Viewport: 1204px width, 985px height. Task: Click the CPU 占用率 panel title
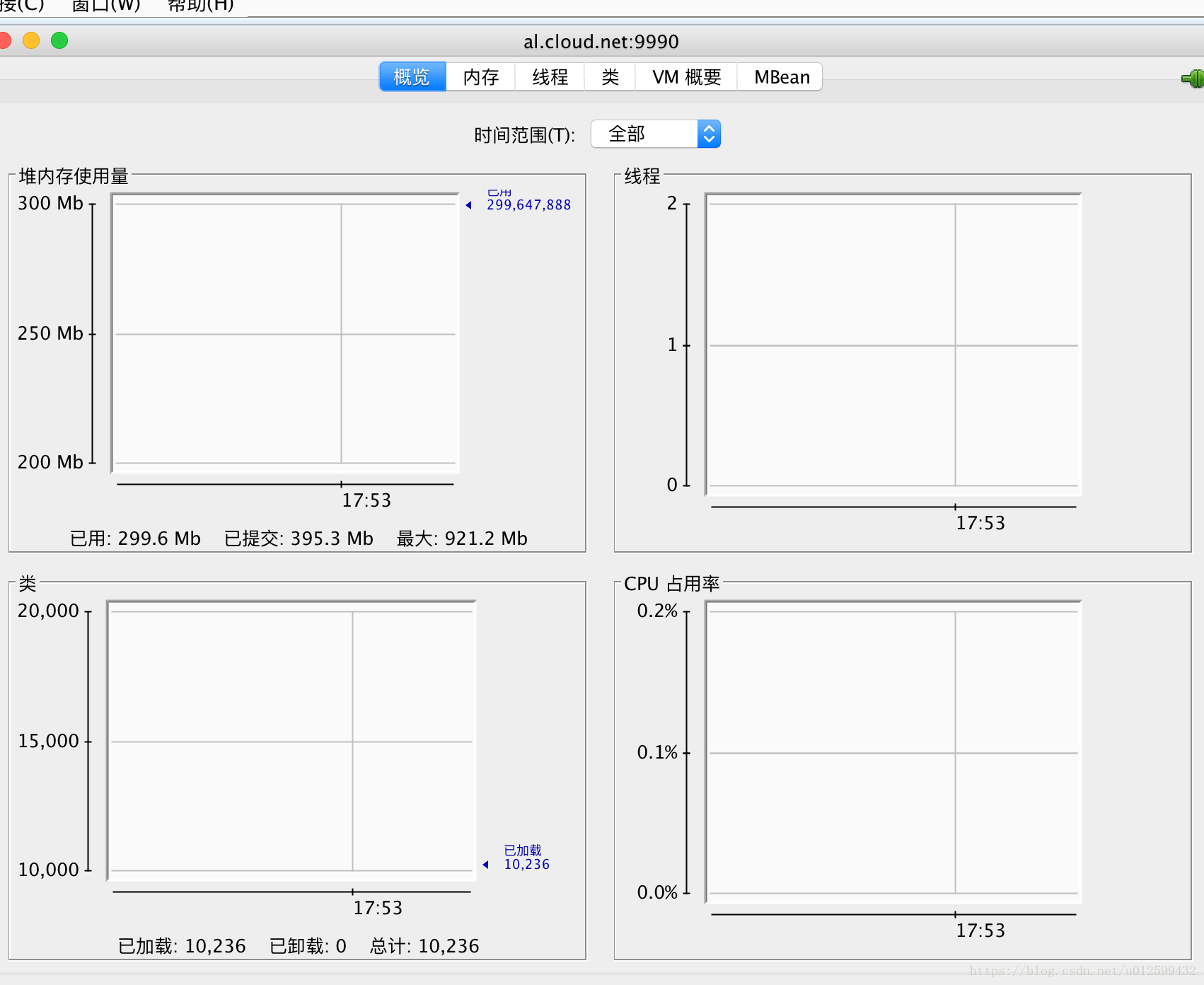[671, 584]
